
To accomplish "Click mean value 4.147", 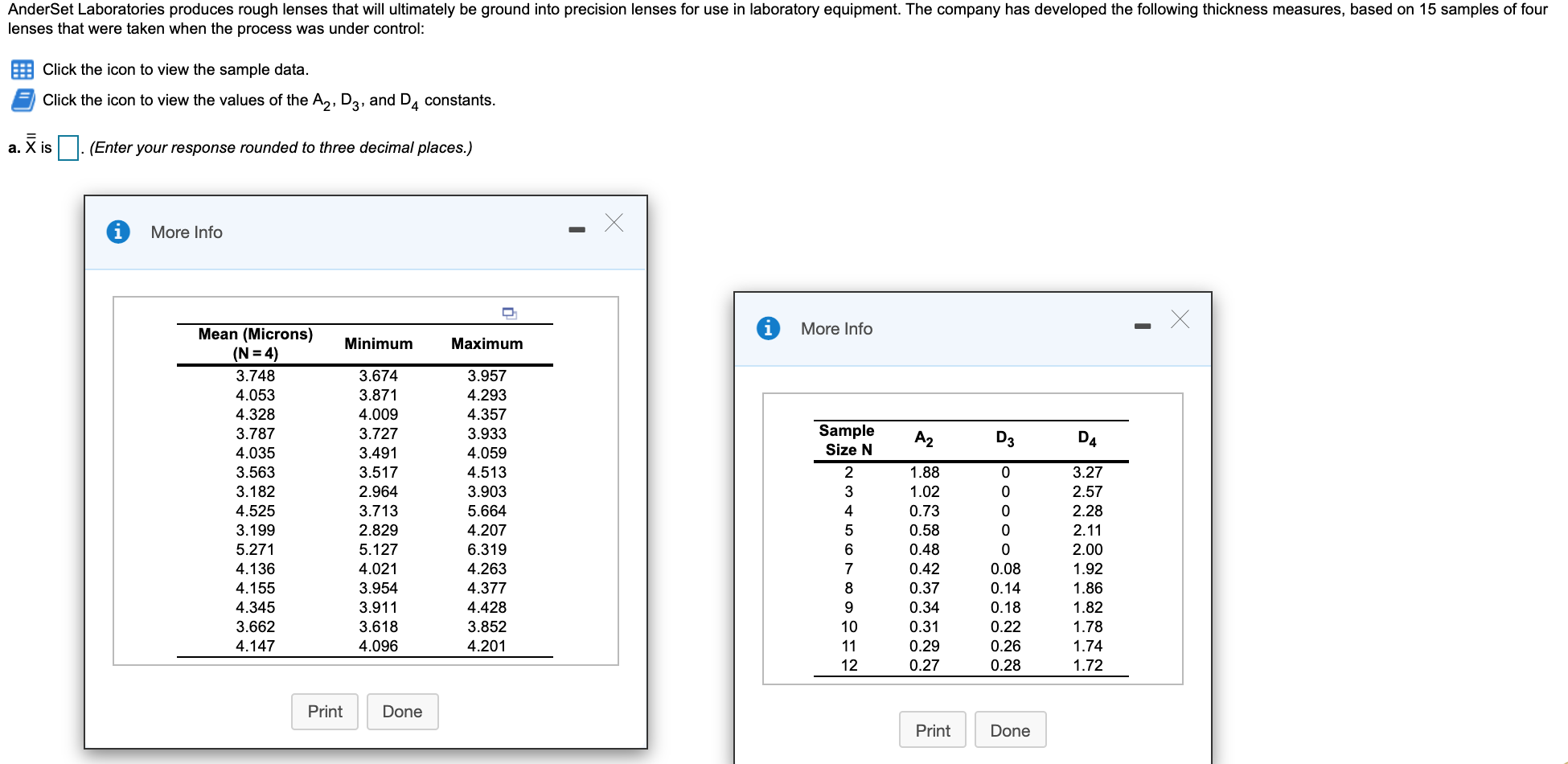I will (256, 646).
